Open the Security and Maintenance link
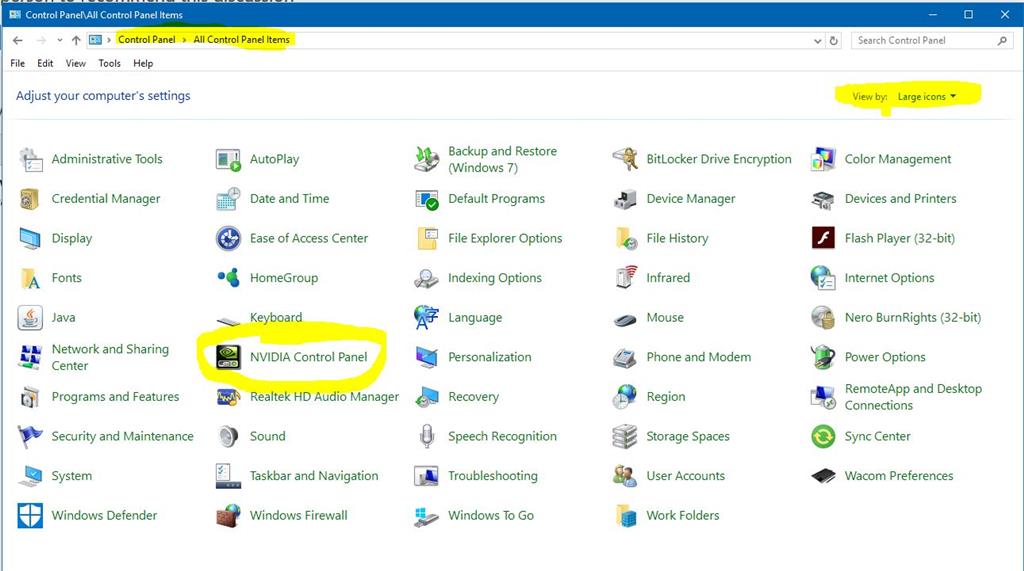This screenshot has width=1024, height=571. (x=122, y=436)
